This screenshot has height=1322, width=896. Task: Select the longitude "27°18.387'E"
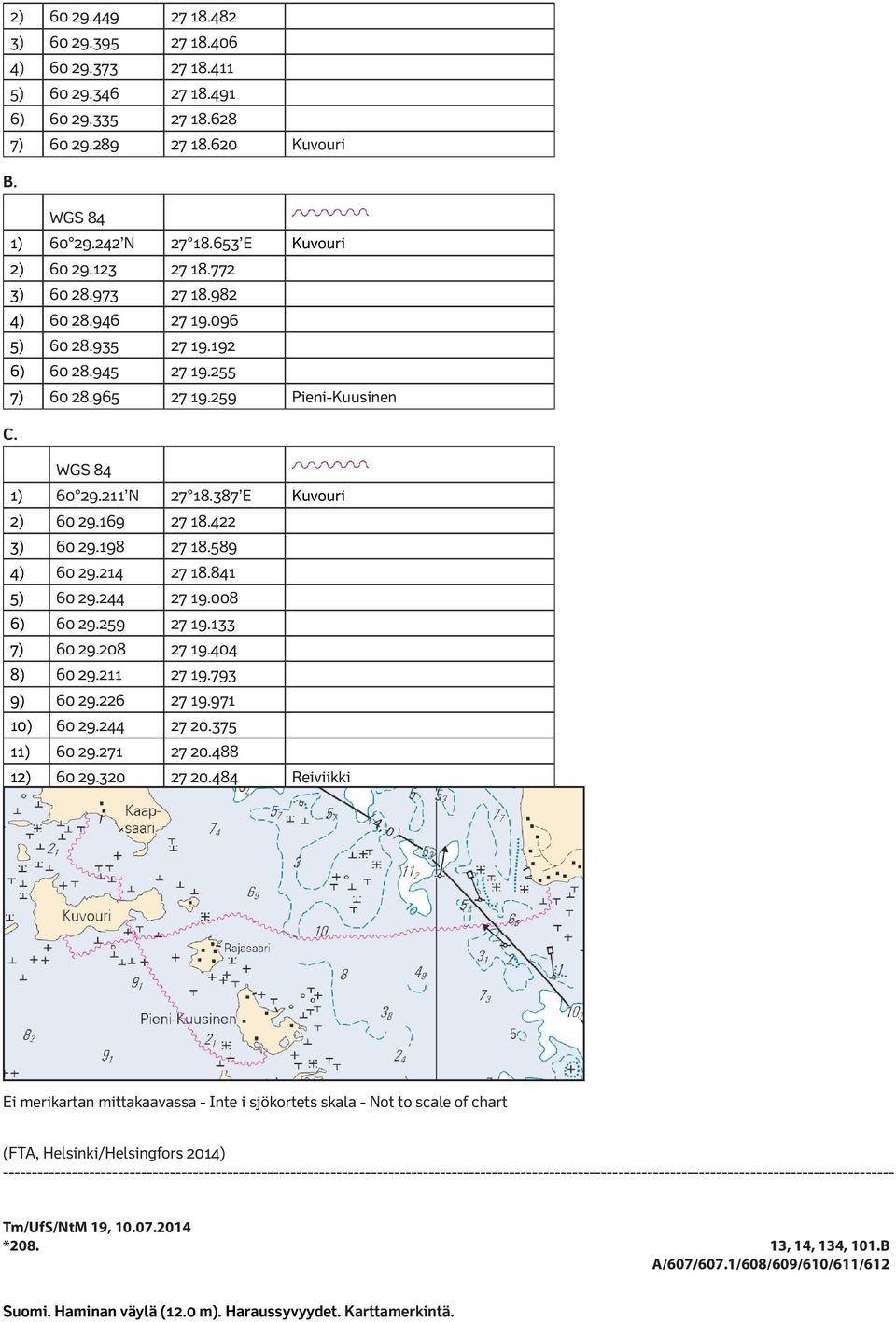click(x=211, y=496)
